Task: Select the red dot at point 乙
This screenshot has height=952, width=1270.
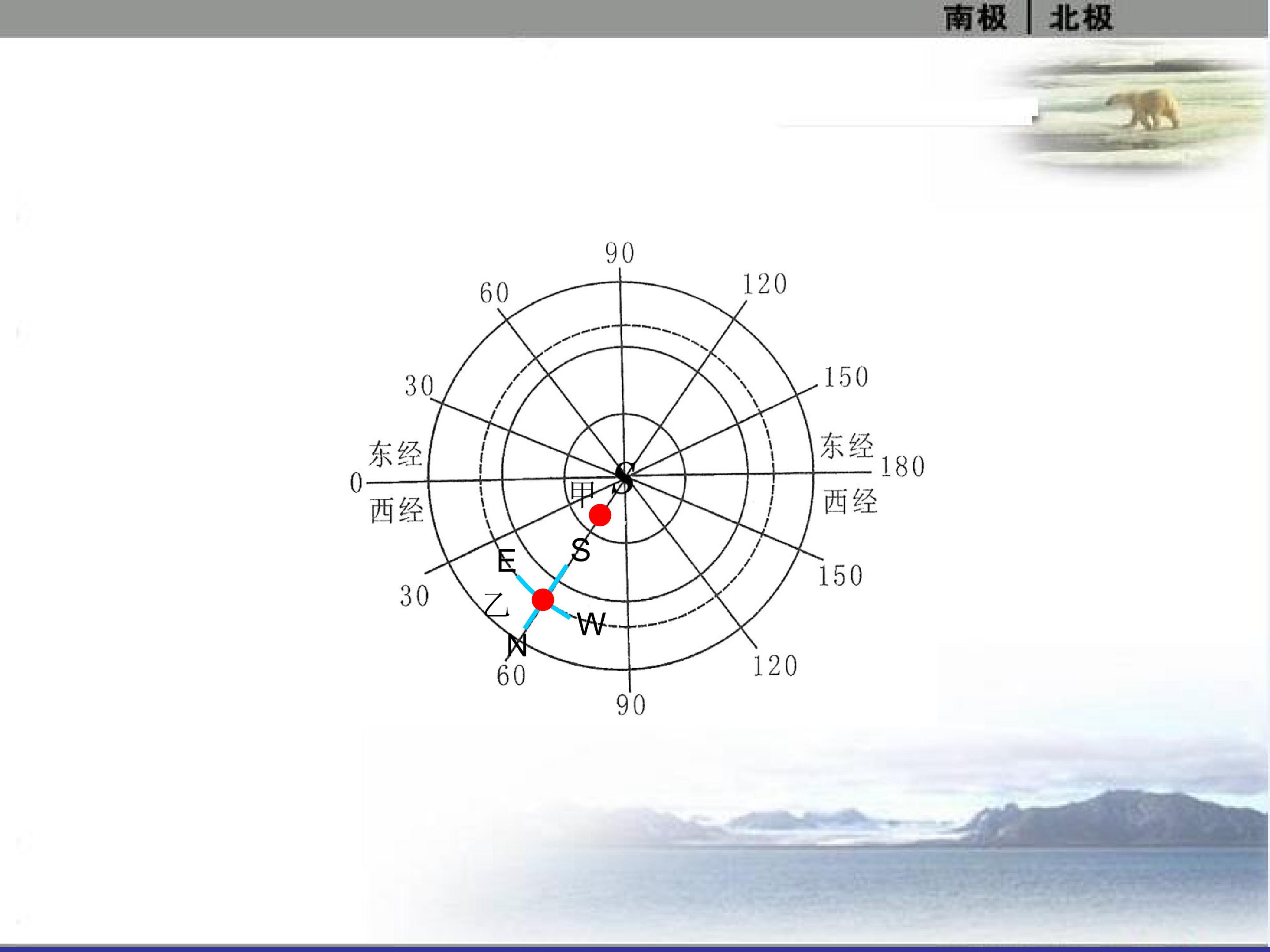Action: tap(542, 599)
